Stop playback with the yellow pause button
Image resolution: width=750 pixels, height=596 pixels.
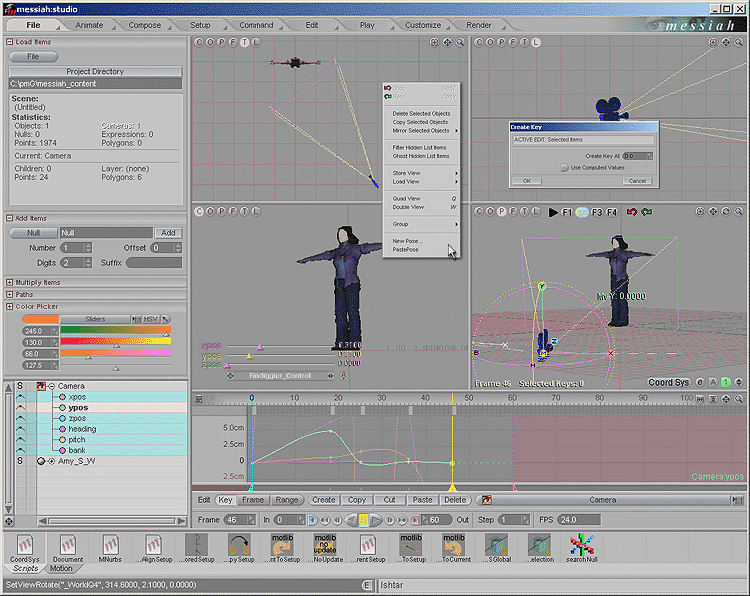click(x=364, y=519)
